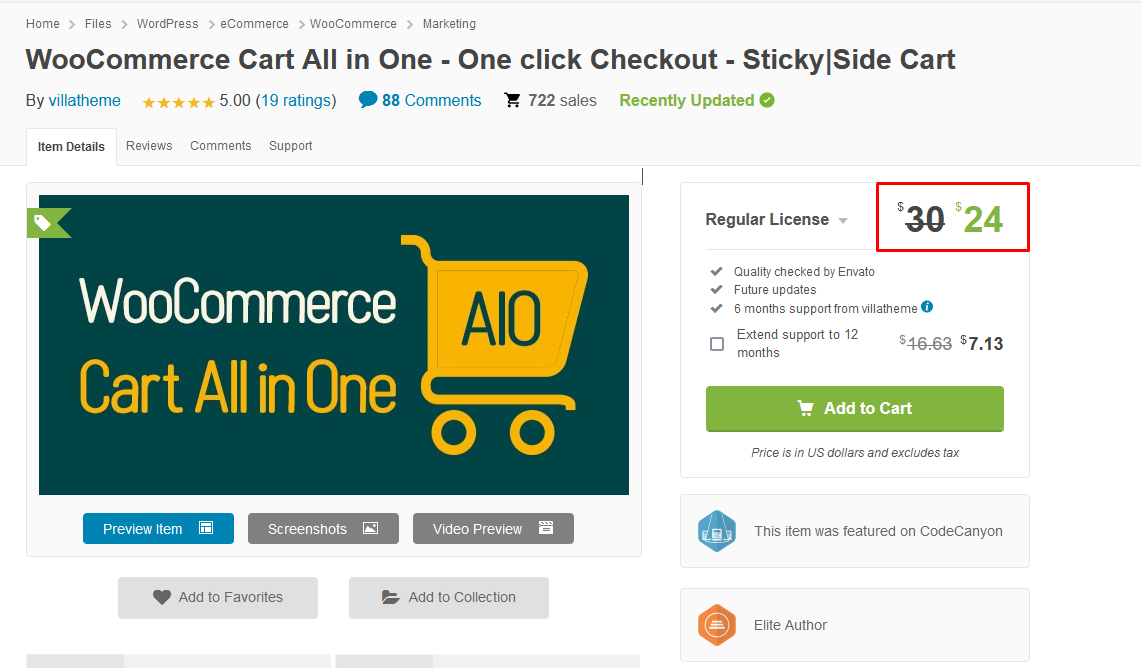Click Add to Favorites heart button
The height and width of the screenshot is (668, 1141).
coord(218,597)
